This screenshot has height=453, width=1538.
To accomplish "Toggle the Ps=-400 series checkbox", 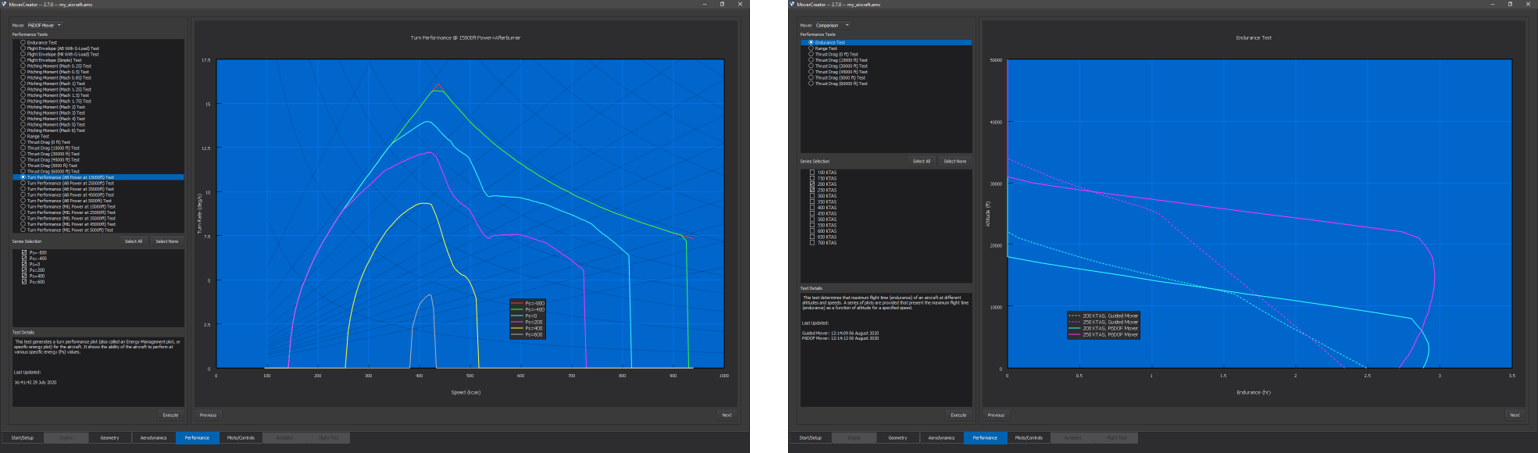I will (24, 258).
